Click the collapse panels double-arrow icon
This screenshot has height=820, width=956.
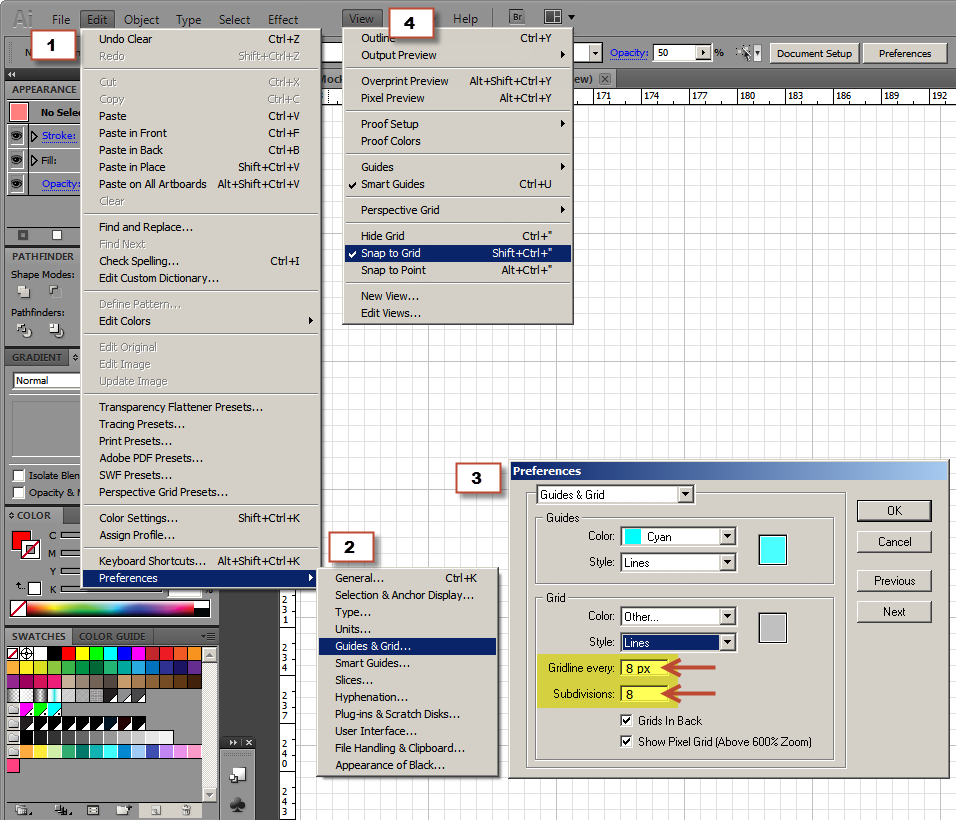pos(12,74)
